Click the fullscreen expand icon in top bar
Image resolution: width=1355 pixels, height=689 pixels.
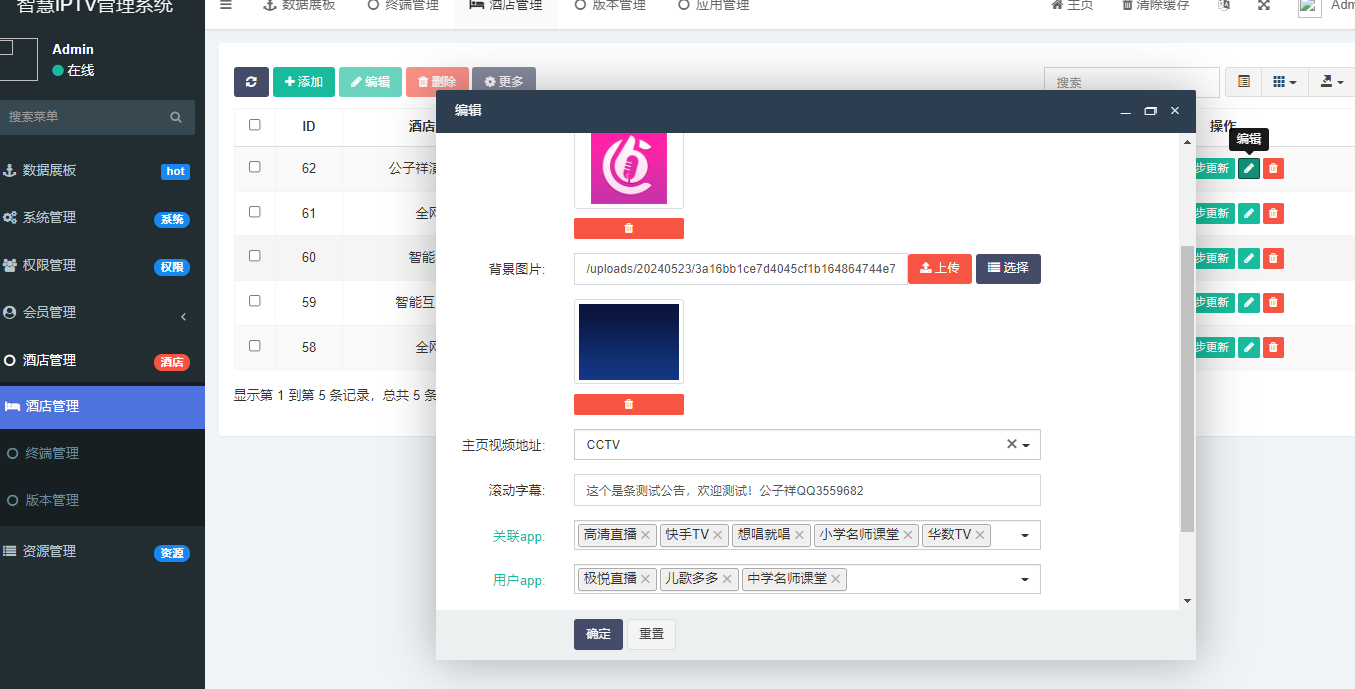(x=1264, y=5)
